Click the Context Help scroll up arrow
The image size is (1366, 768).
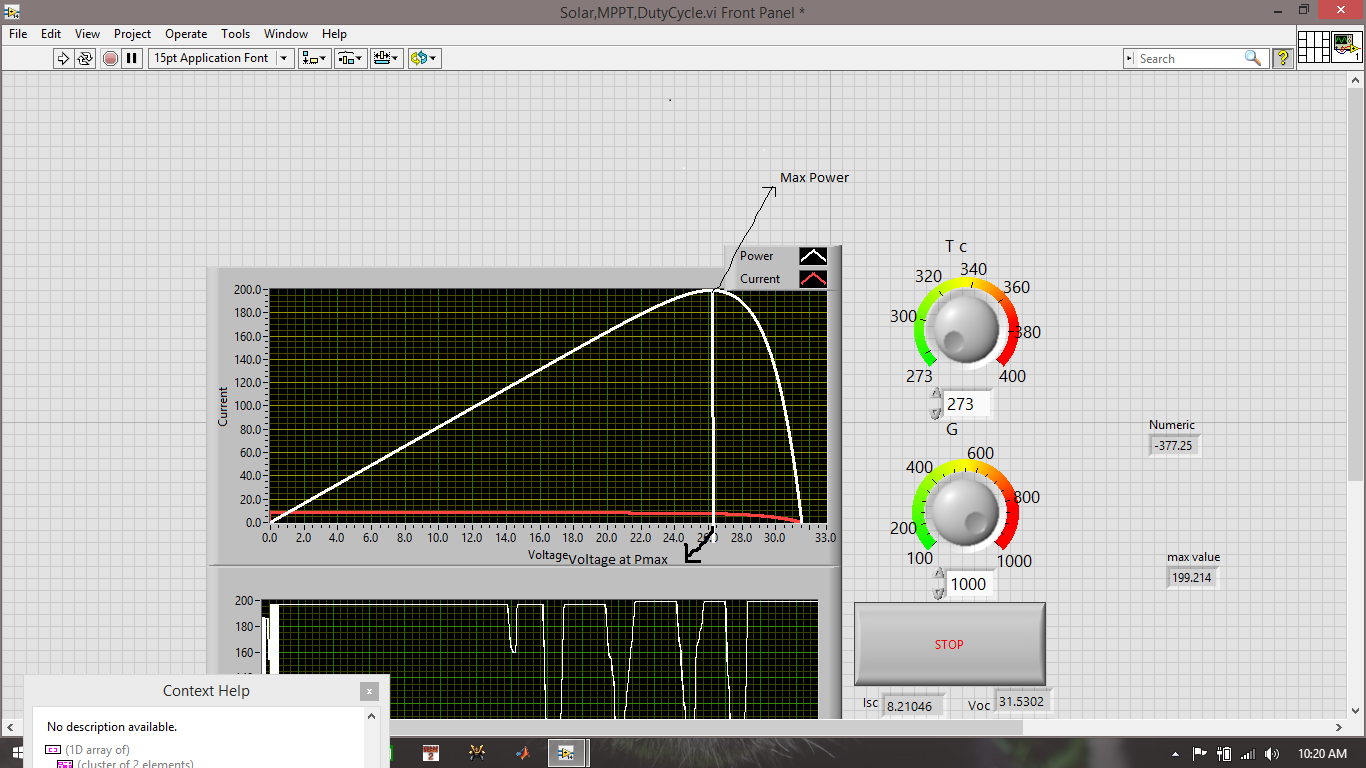(373, 716)
